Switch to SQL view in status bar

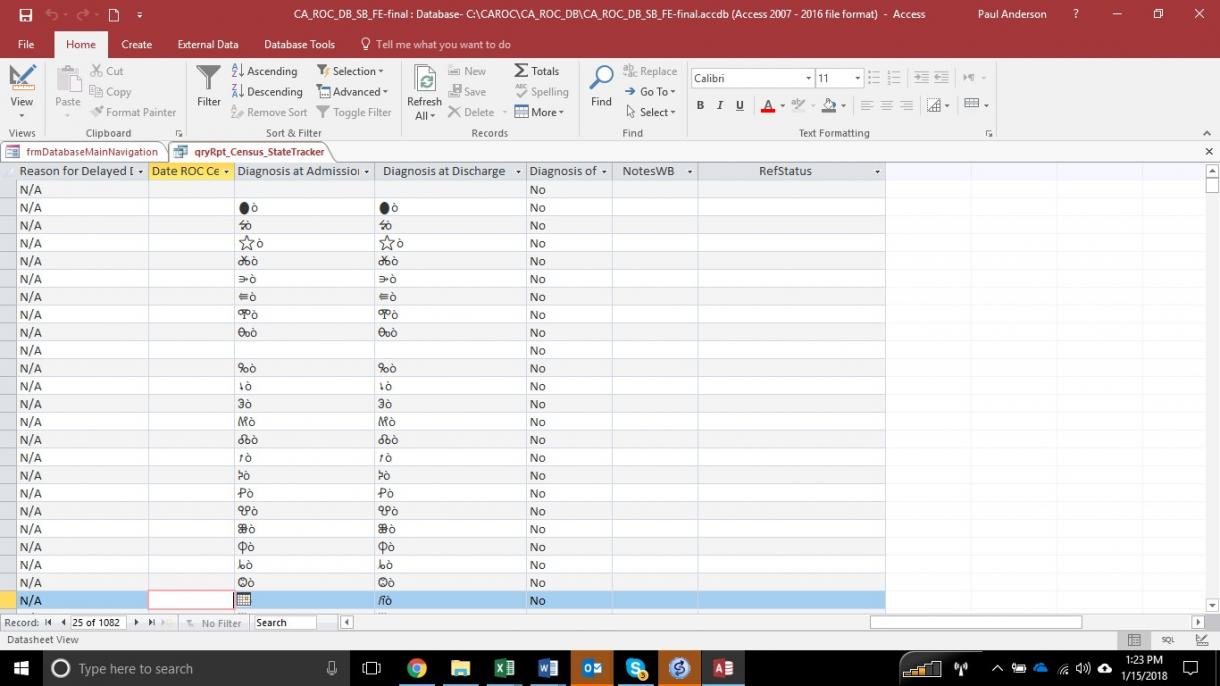[1167, 640]
